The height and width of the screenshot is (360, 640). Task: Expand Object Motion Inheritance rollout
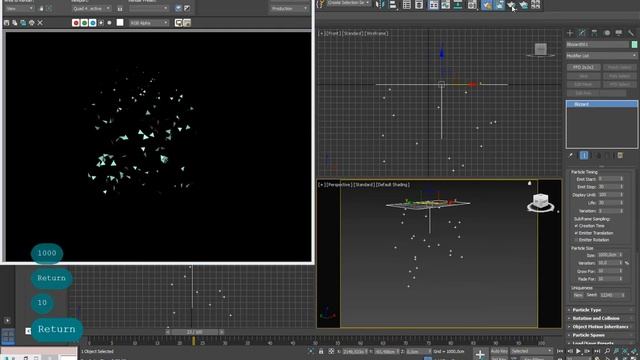601,327
